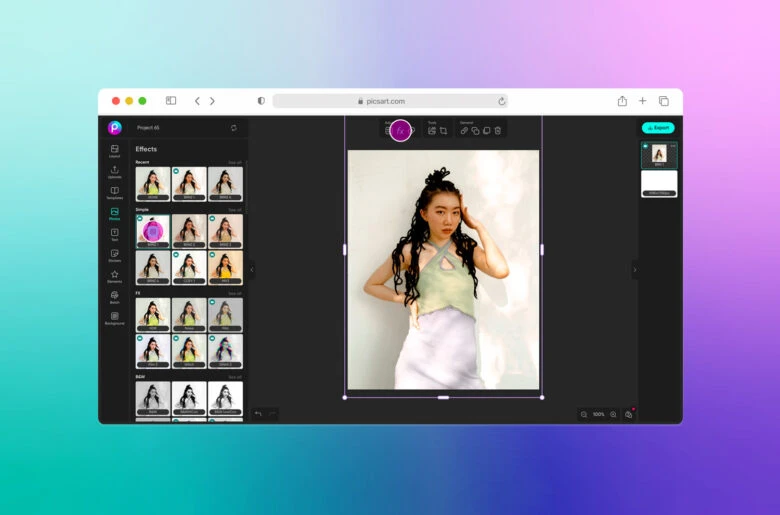Click the trash delete icon in toolbar
This screenshot has width=780, height=515.
(x=498, y=131)
